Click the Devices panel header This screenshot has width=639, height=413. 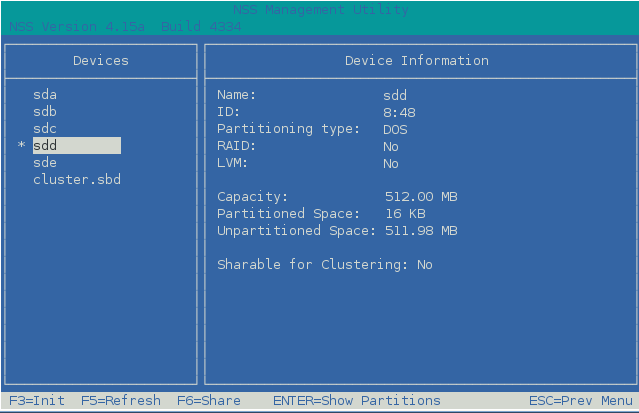(101, 61)
